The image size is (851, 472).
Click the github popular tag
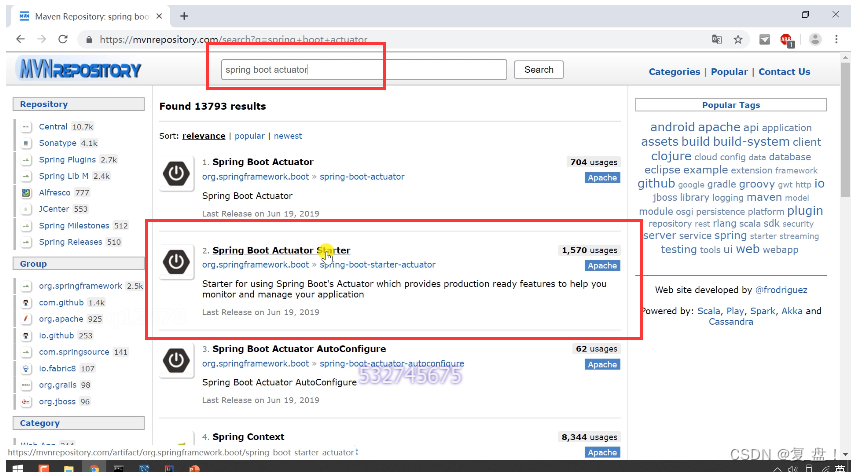(x=656, y=183)
